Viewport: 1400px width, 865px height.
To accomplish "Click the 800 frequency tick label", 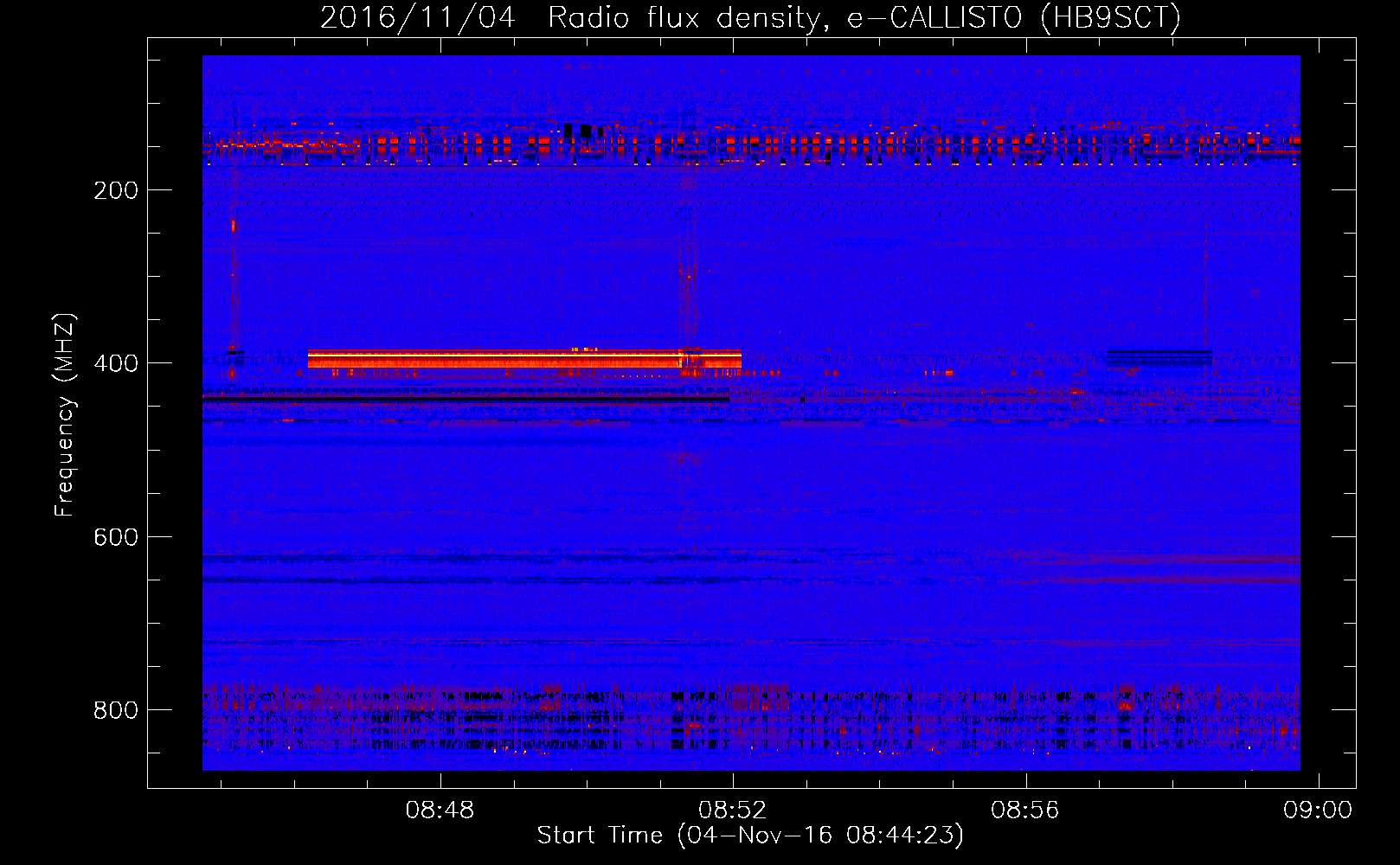I will point(116,710).
